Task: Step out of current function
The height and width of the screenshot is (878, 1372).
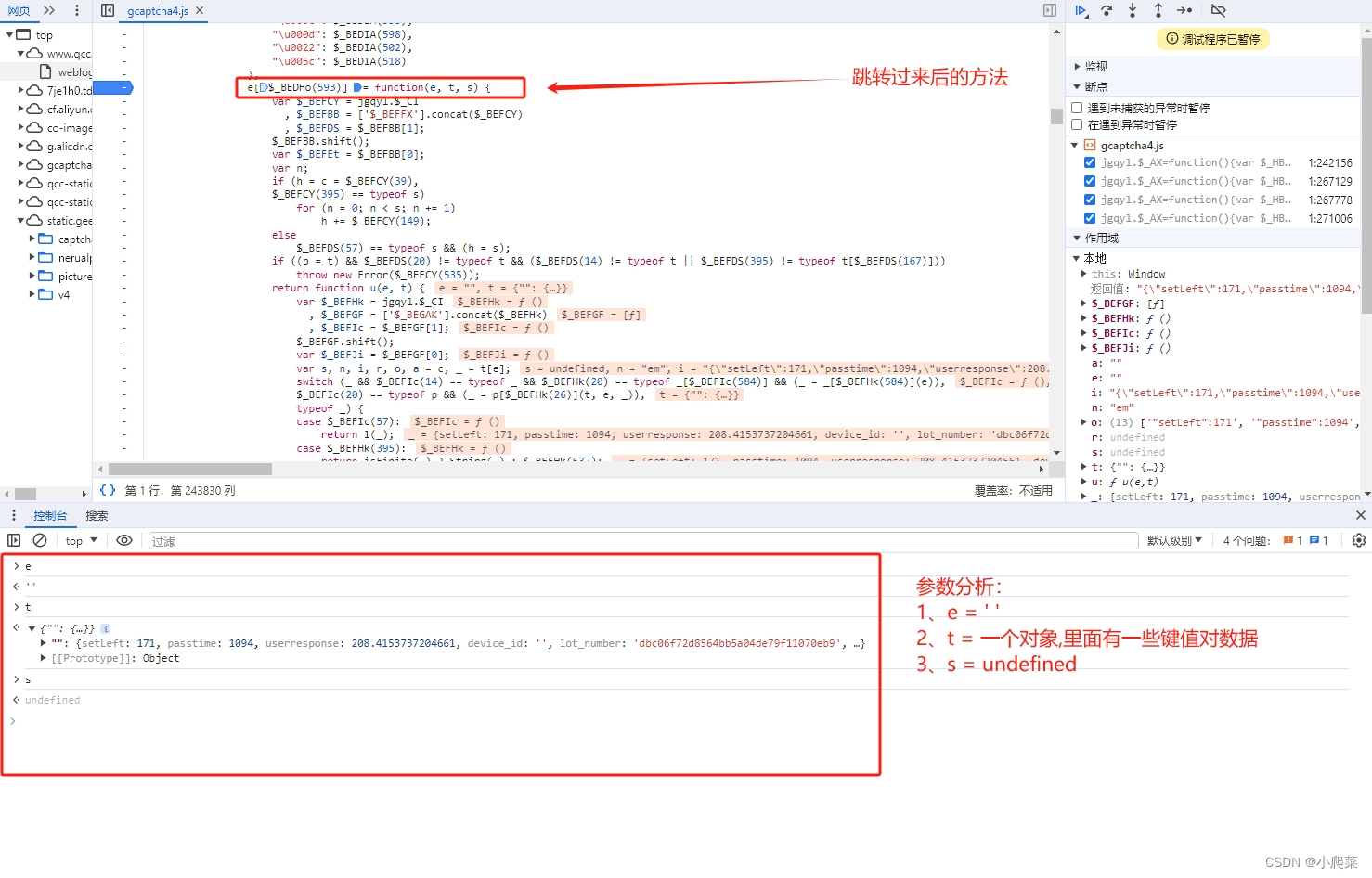Action: click(1158, 10)
